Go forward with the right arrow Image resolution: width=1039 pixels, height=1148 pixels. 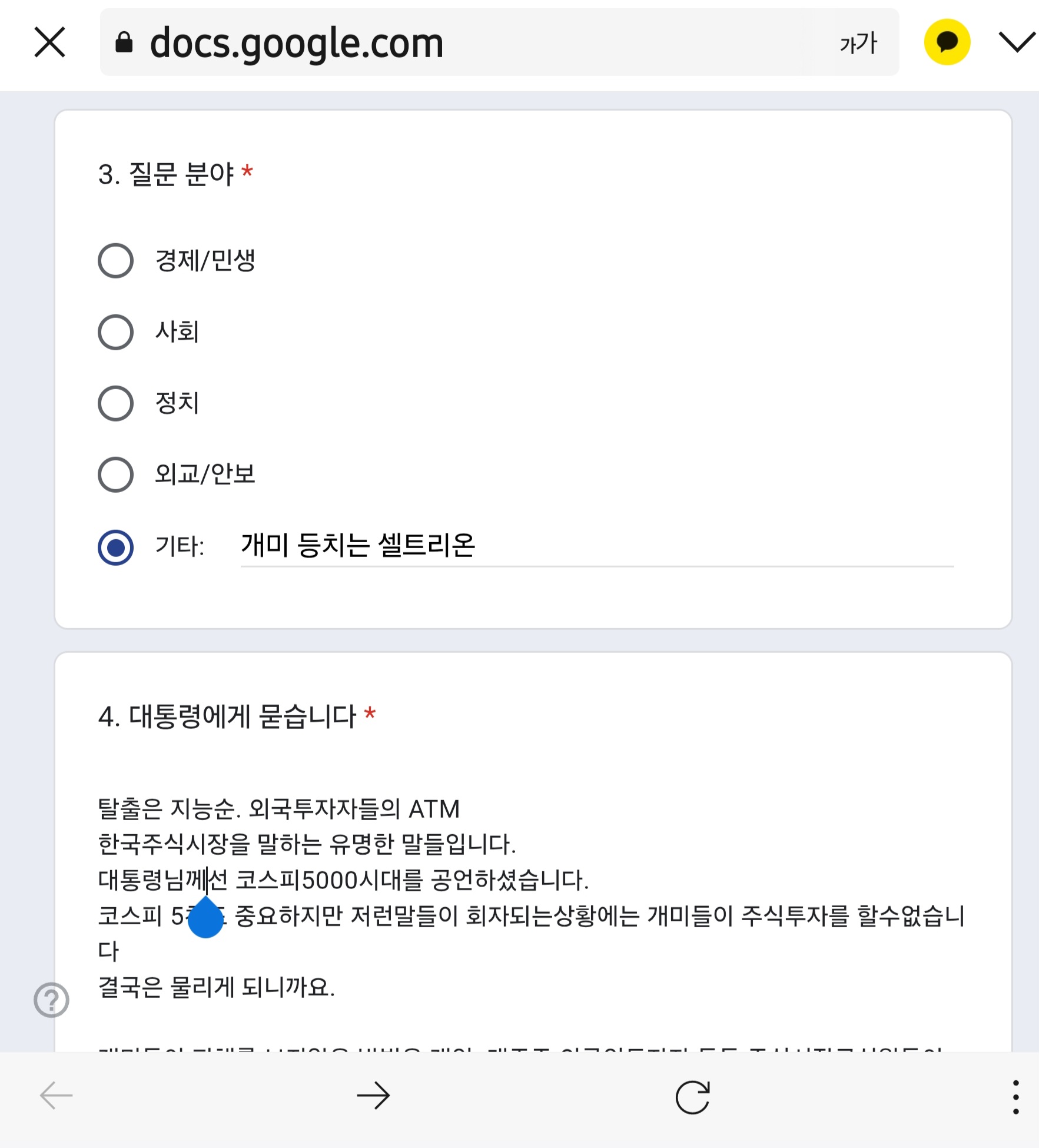coord(374,1096)
